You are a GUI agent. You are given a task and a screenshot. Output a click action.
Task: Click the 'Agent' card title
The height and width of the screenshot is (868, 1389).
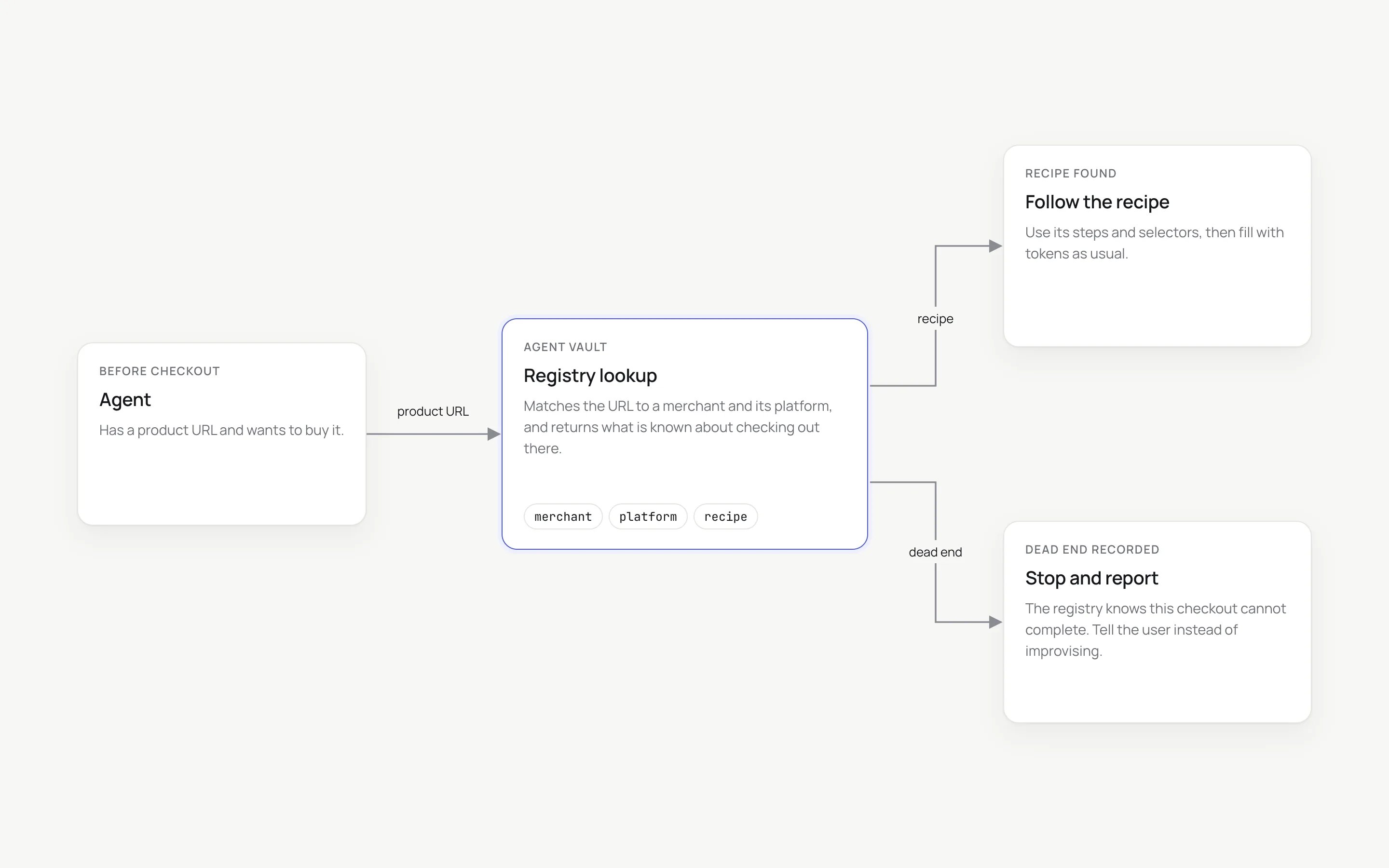click(125, 400)
